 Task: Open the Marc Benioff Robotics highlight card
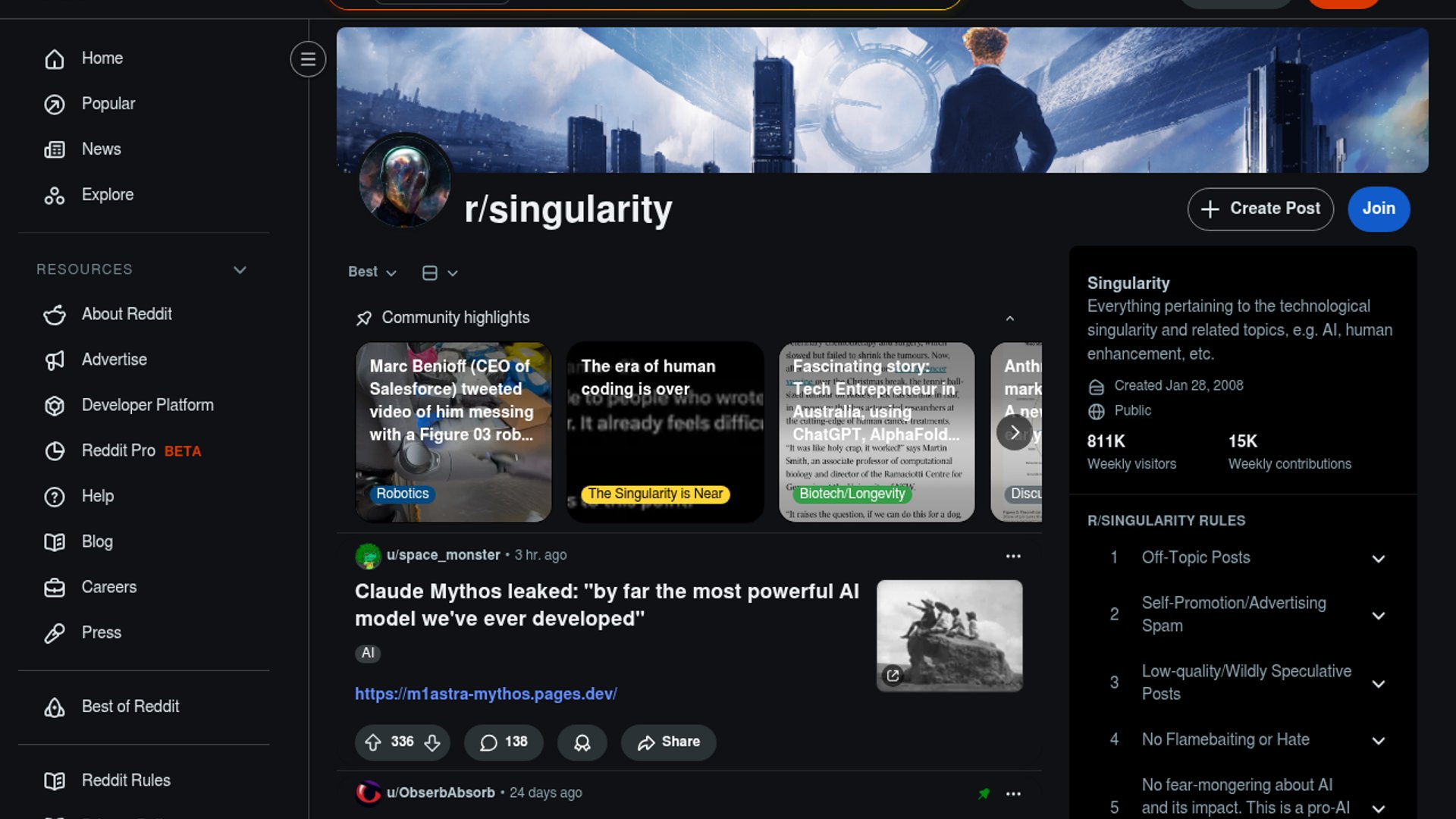click(453, 432)
